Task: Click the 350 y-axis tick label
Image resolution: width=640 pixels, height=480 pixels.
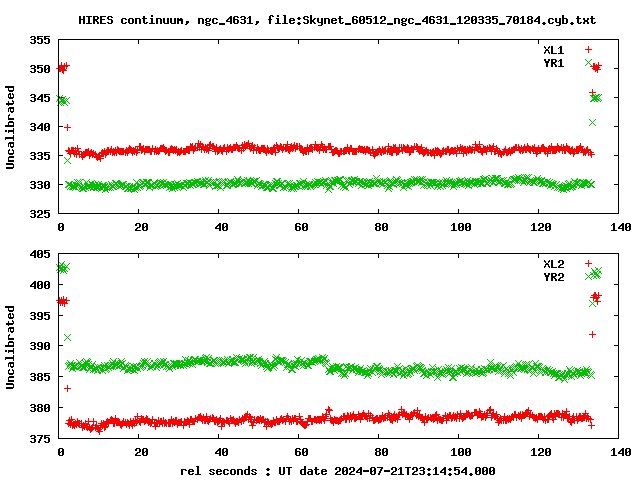Action: point(40,69)
